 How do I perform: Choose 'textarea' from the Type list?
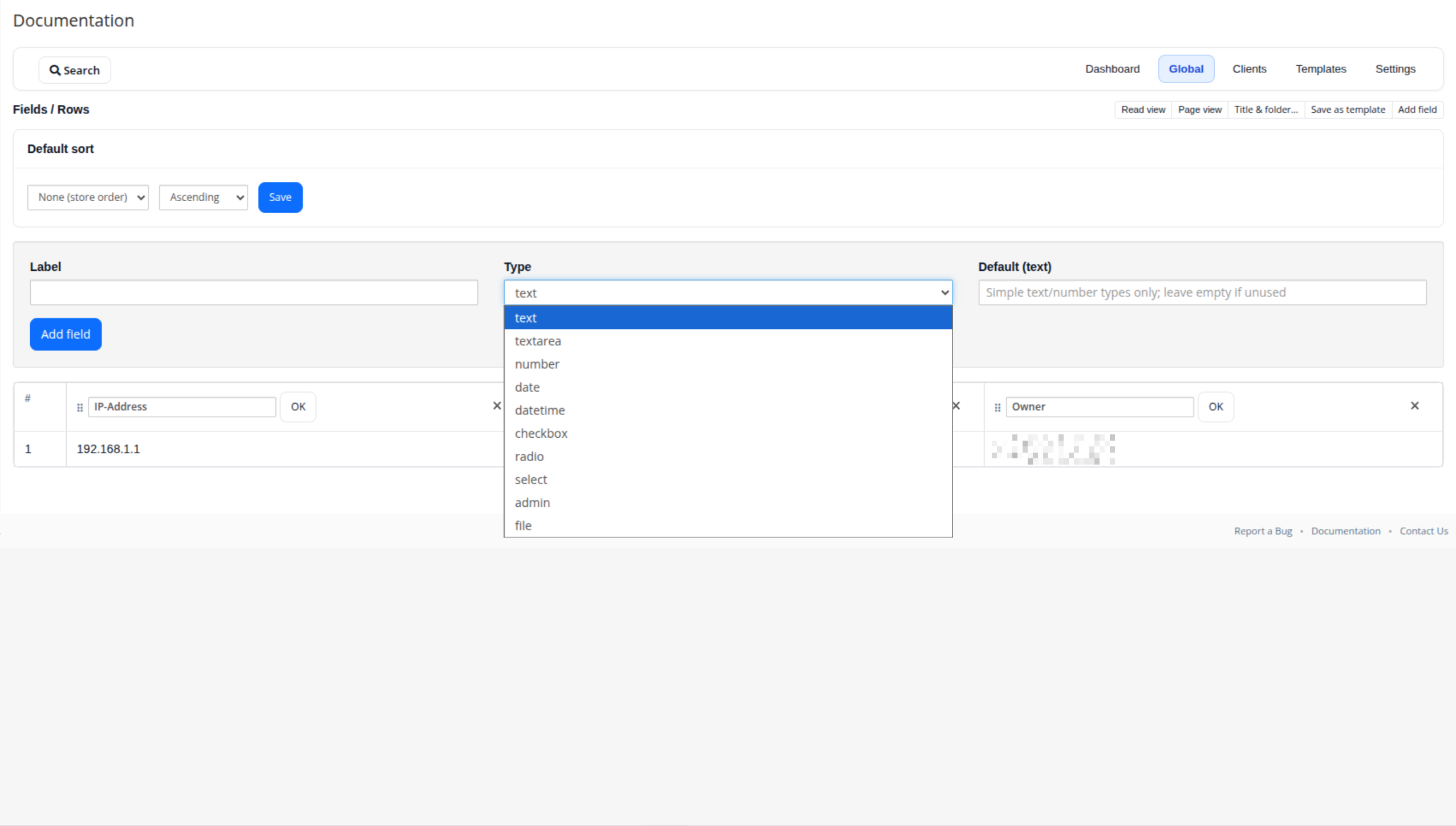tap(537, 341)
